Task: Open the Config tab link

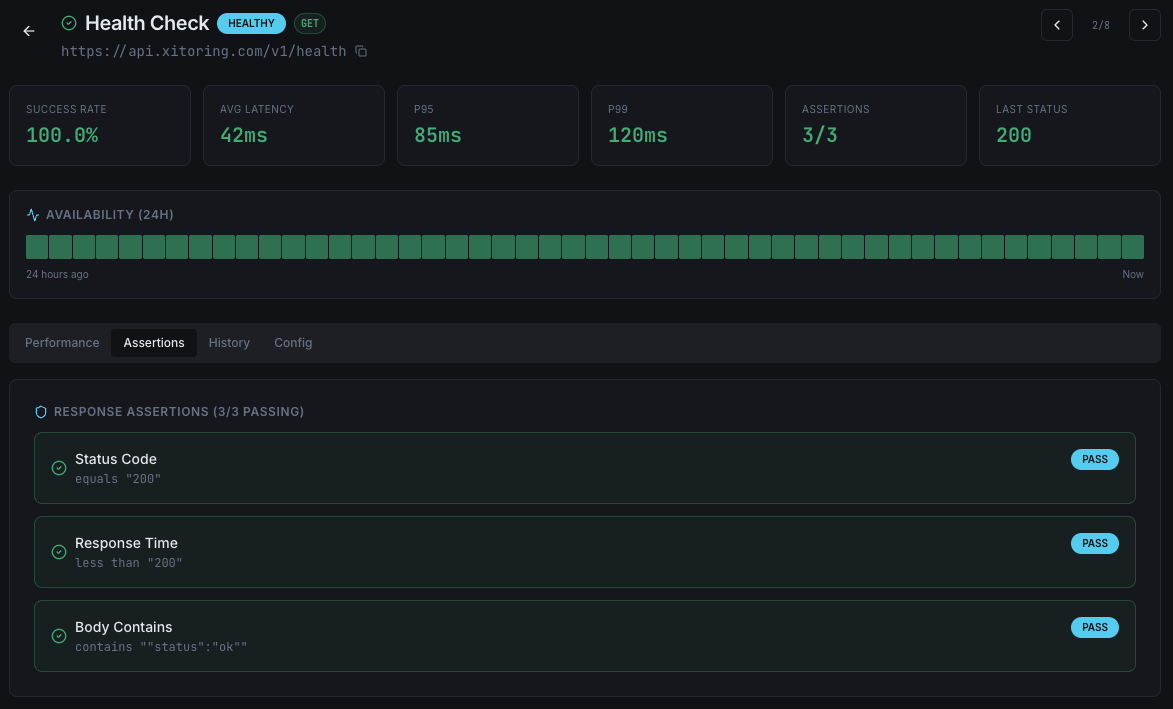Action: [293, 342]
